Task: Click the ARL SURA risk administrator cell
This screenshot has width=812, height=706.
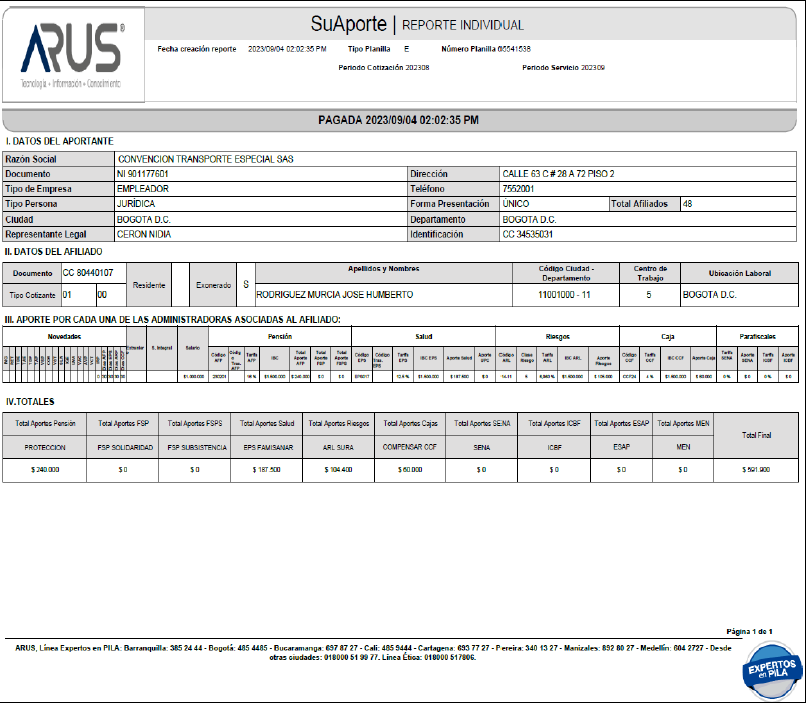Action: [x=340, y=447]
